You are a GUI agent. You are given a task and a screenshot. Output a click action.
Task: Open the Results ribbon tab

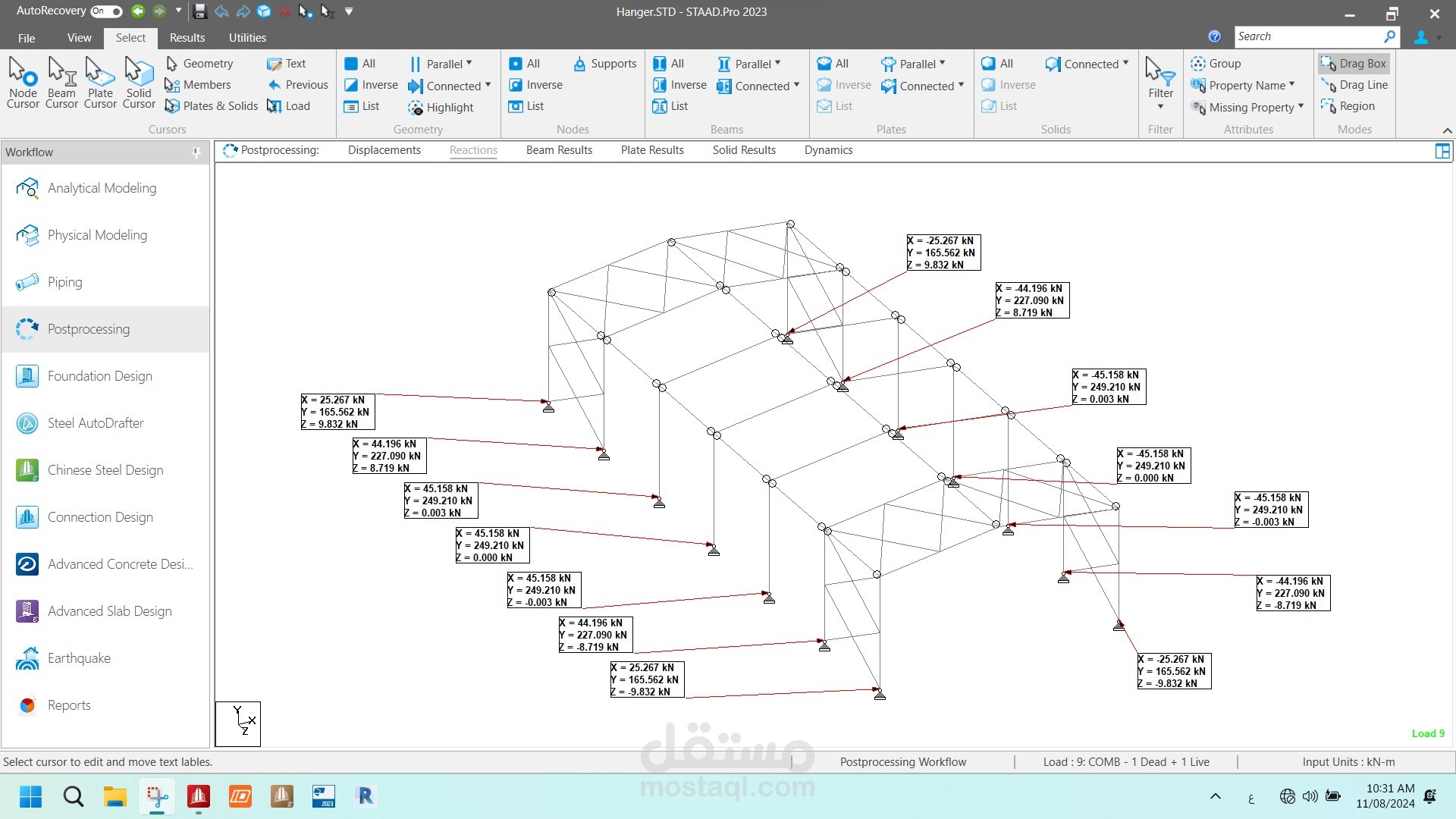point(187,38)
